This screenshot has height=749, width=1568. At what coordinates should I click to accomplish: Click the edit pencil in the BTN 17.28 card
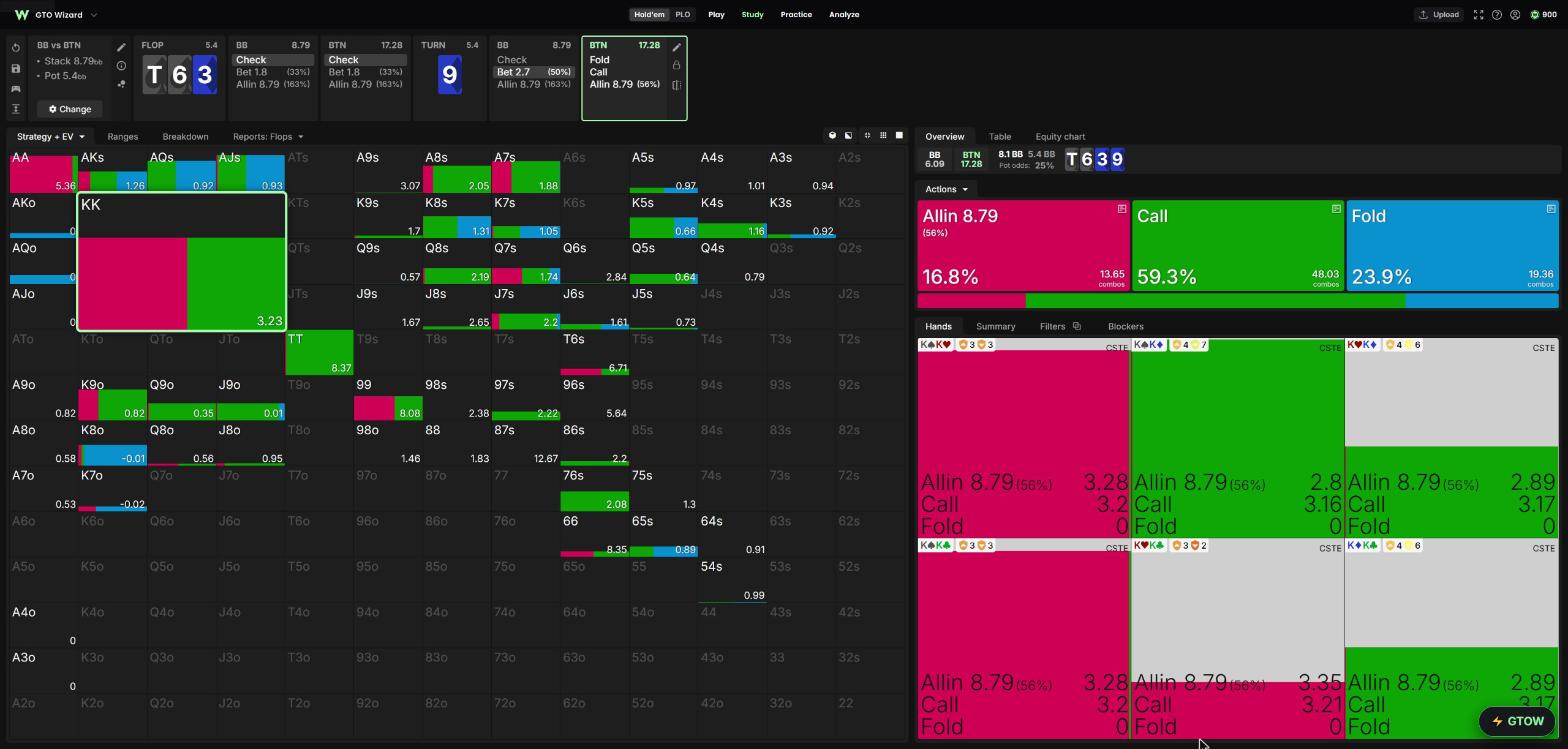[x=677, y=47]
